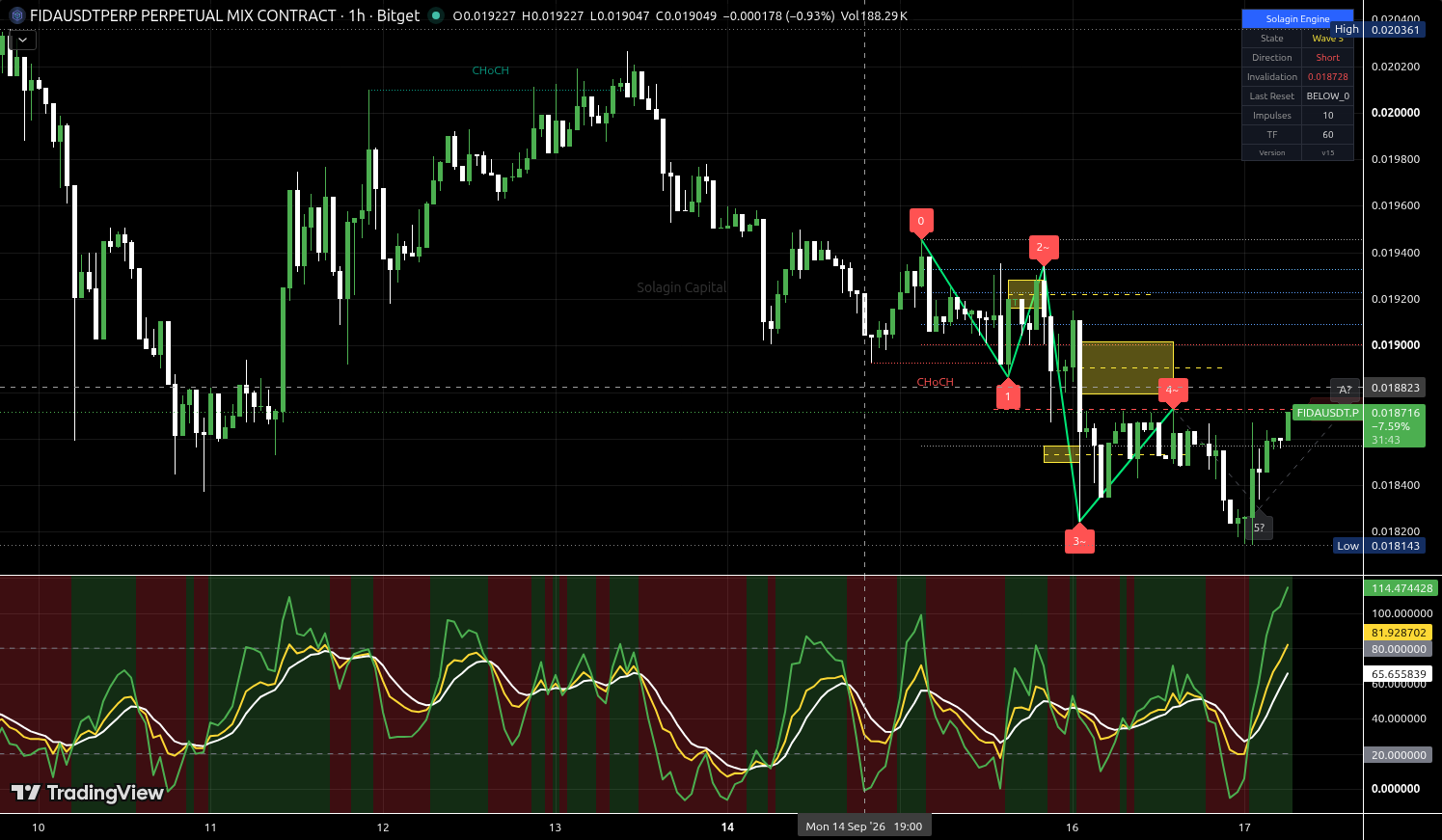Click date 16 on time axis
The height and width of the screenshot is (840, 1442).
coord(1072,827)
